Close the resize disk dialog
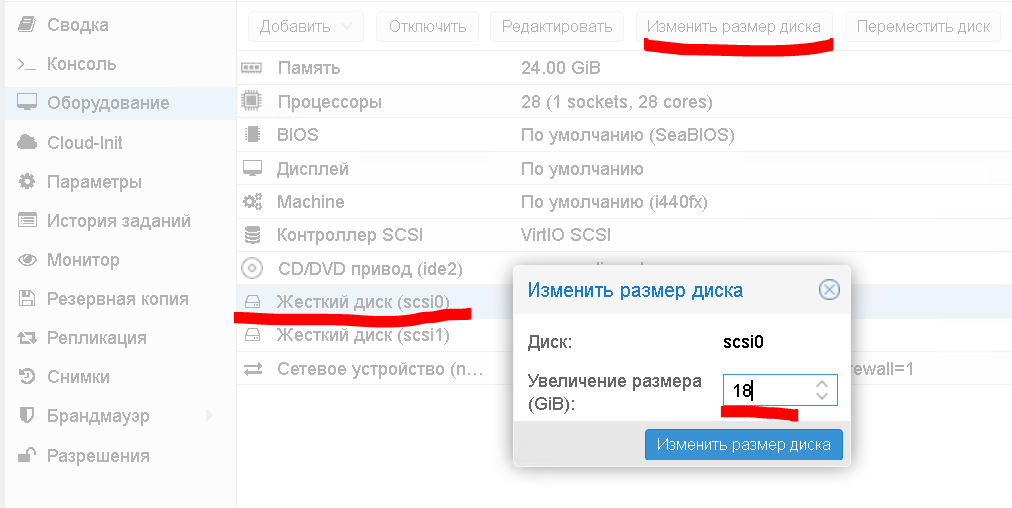This screenshot has height=508, width=1012. click(x=829, y=291)
